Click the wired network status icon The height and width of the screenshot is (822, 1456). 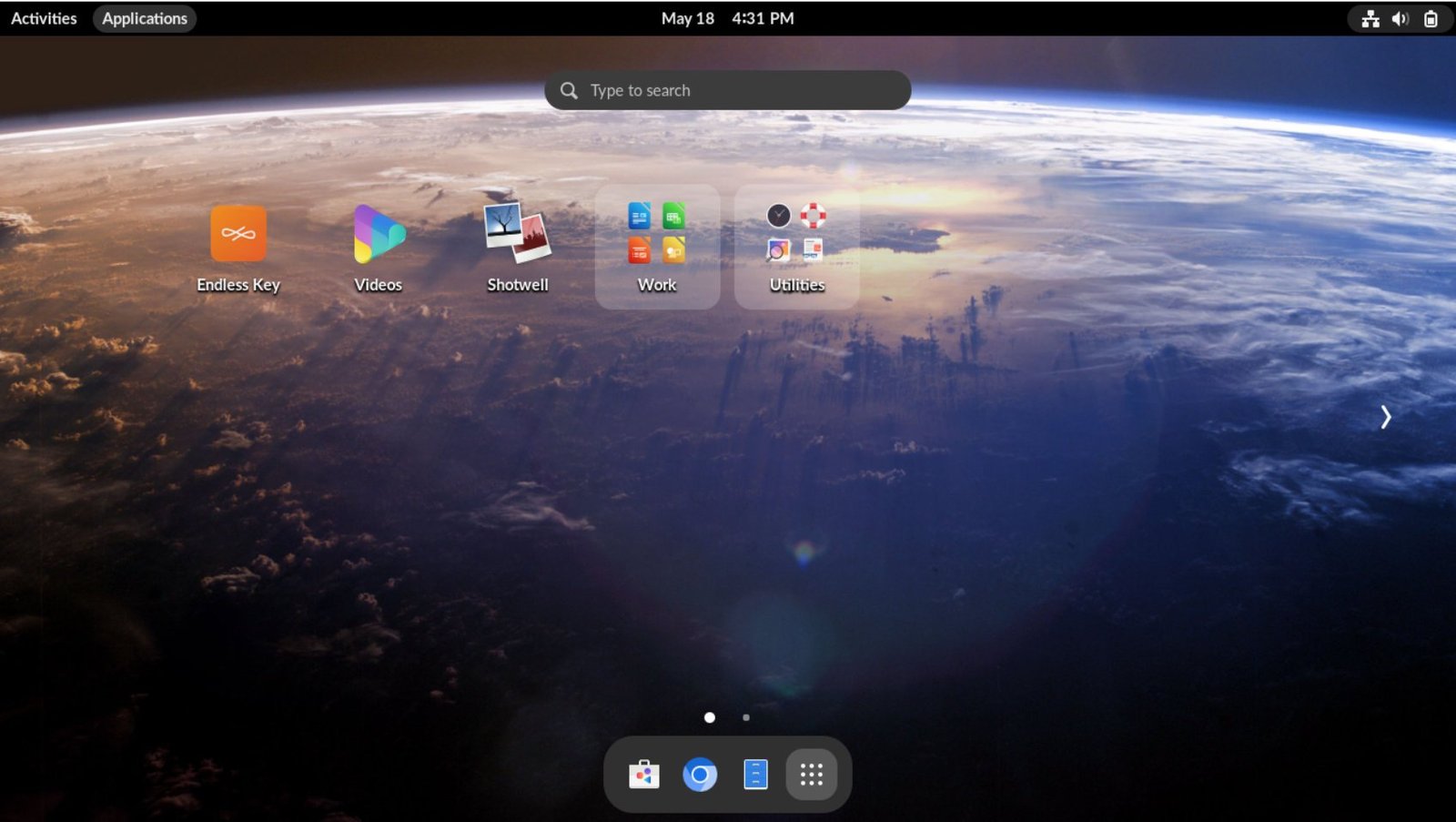click(1370, 18)
